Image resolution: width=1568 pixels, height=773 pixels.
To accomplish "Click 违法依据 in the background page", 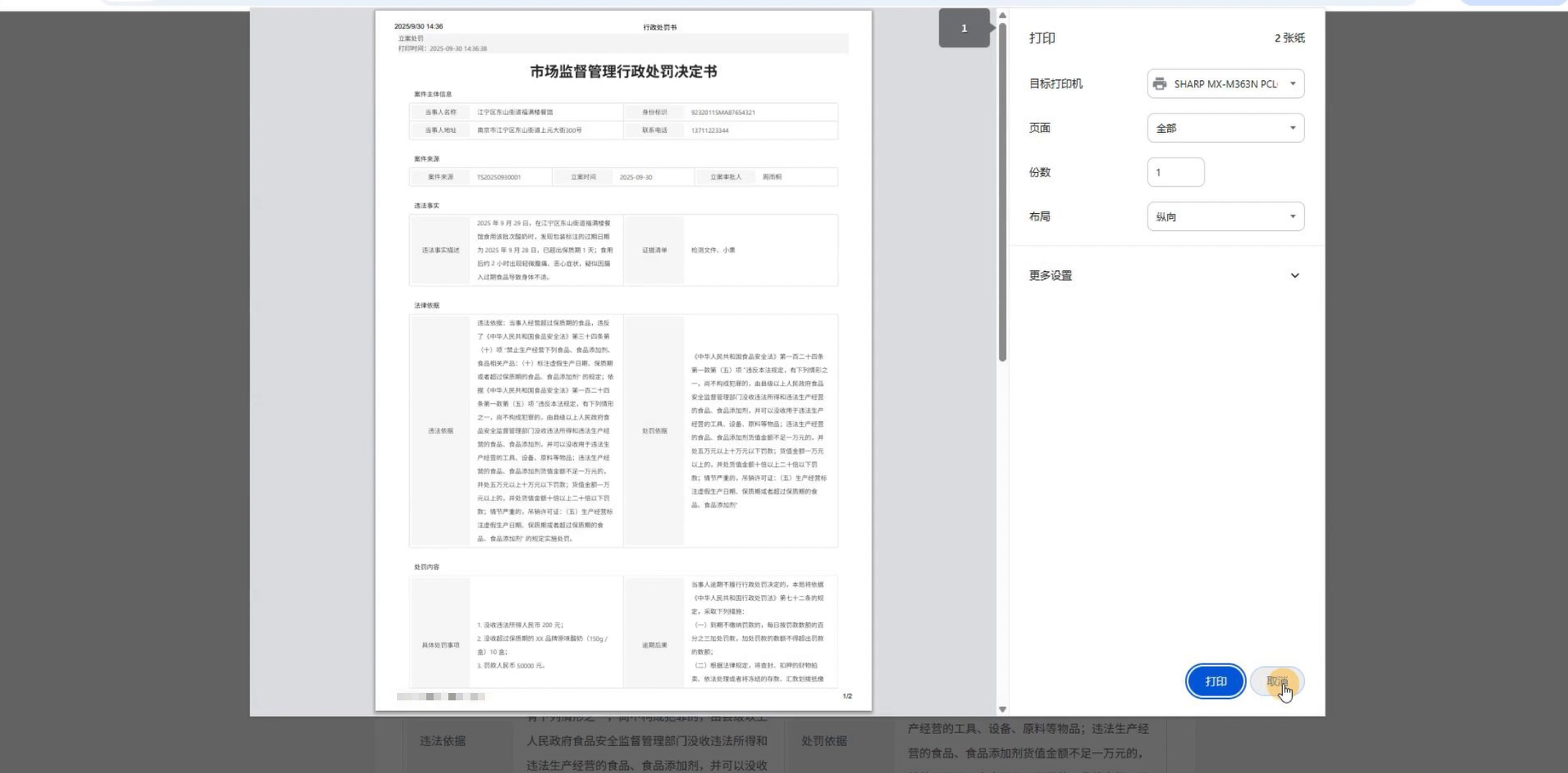I will pos(443,741).
